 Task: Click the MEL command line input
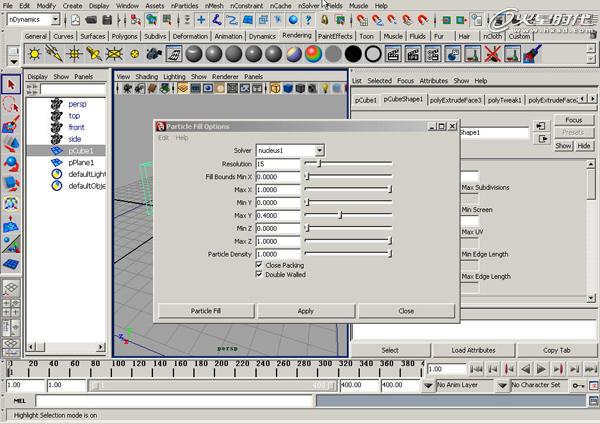174,401
